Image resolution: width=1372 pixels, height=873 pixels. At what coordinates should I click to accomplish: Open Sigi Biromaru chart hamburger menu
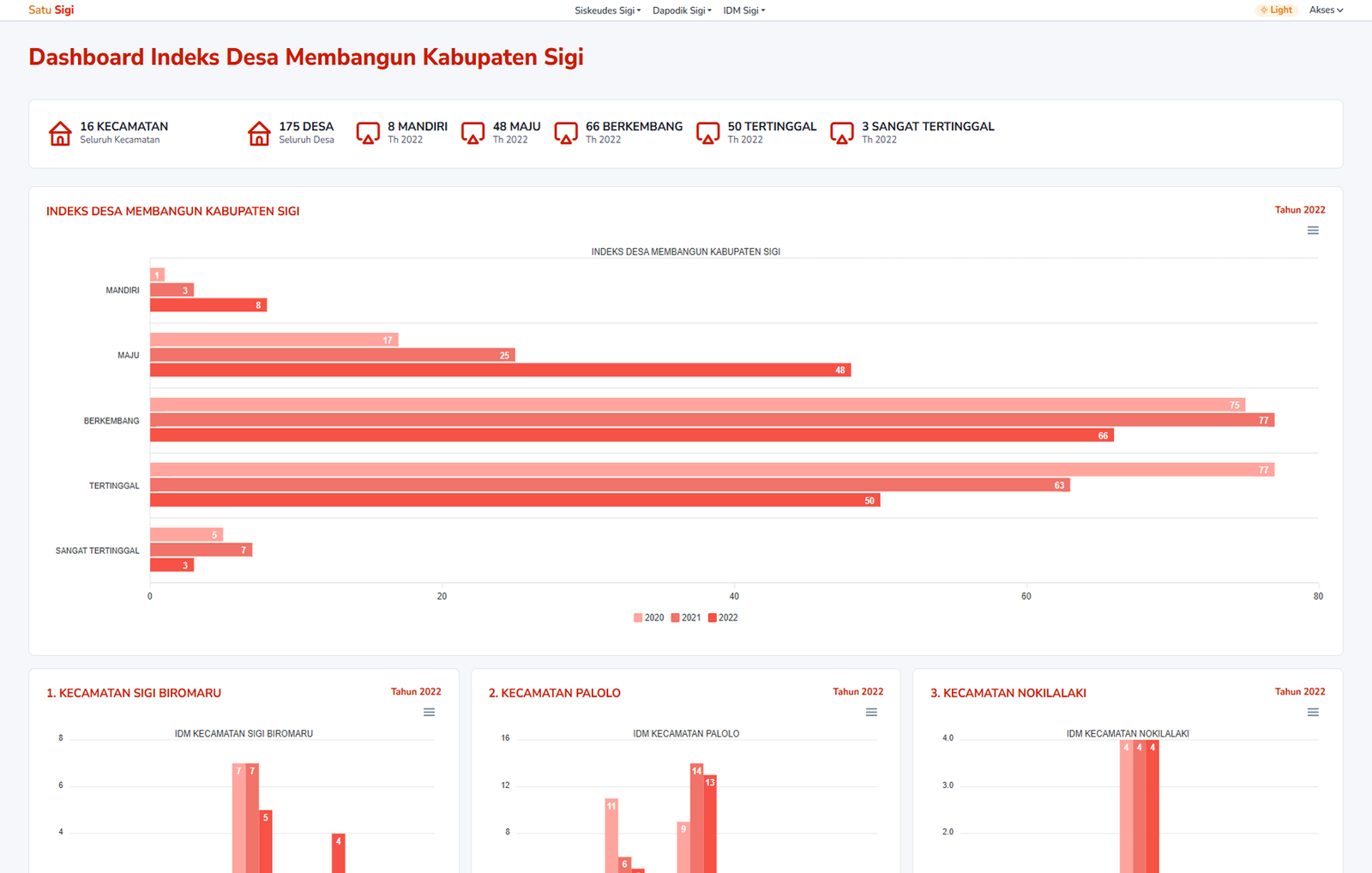pos(429,713)
